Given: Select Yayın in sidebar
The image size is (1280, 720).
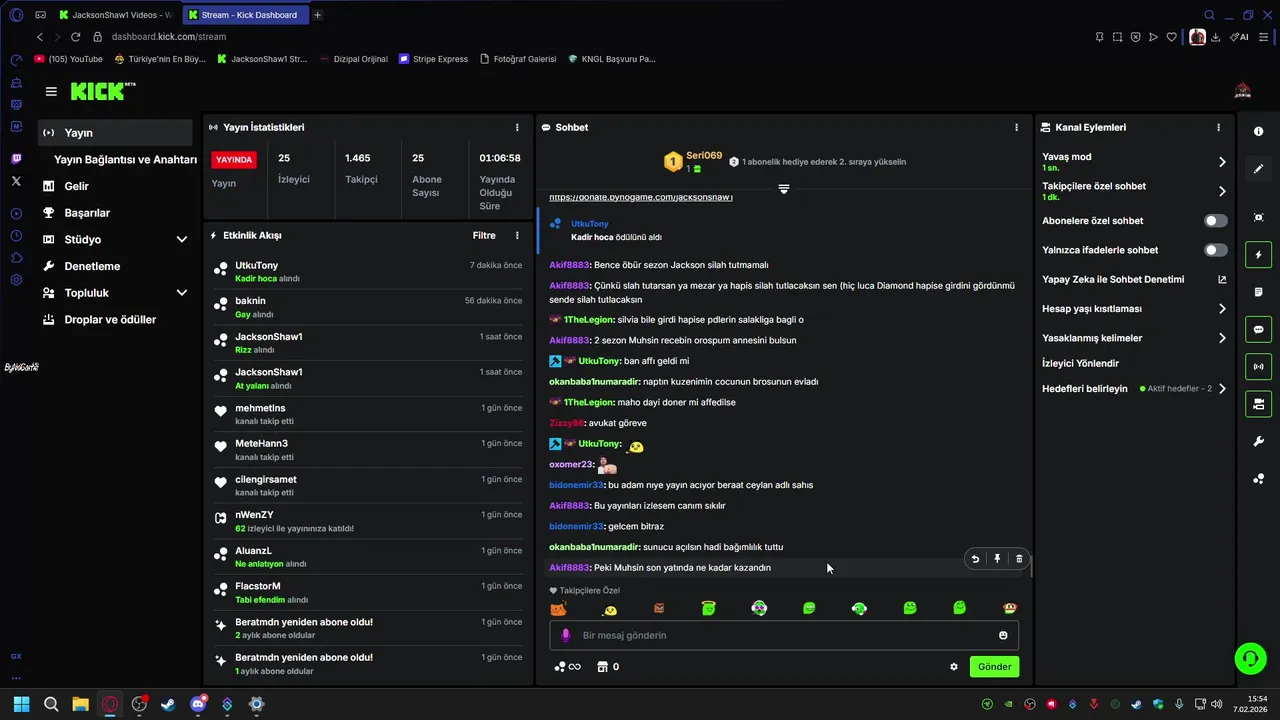Looking at the screenshot, I should coord(115,133).
